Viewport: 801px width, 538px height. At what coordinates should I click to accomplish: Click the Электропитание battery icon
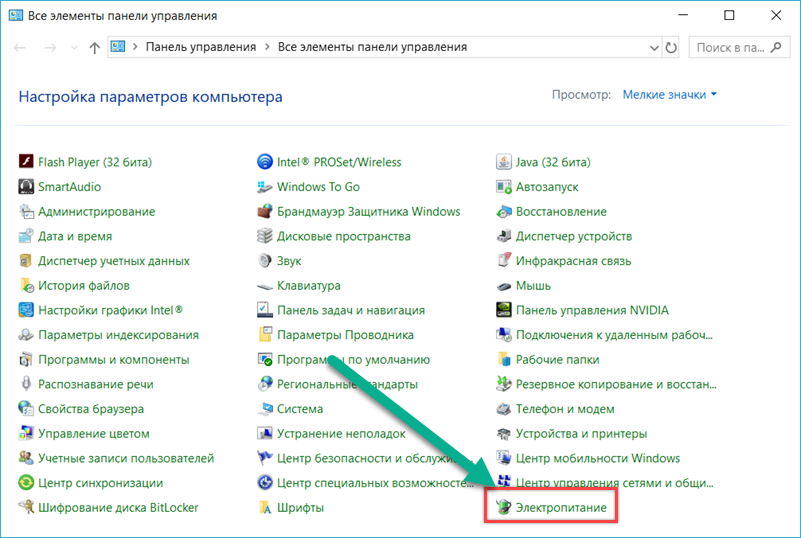(x=504, y=507)
